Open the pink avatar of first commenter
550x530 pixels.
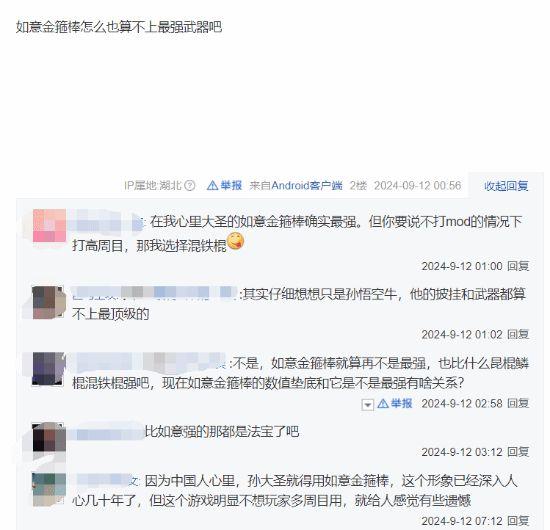(x=49, y=226)
